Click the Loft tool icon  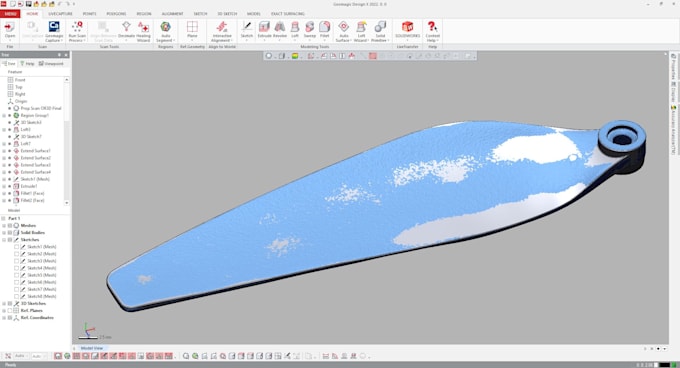[x=295, y=27]
